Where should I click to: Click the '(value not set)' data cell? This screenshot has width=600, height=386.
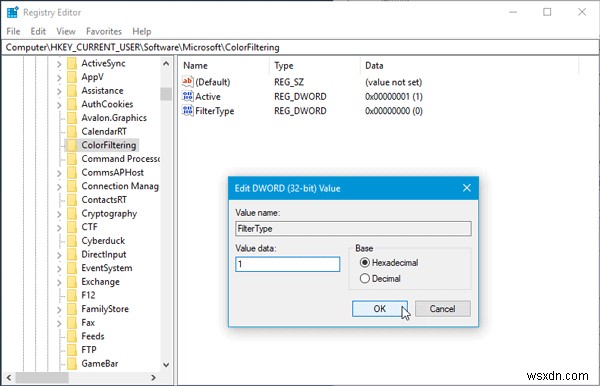point(393,82)
